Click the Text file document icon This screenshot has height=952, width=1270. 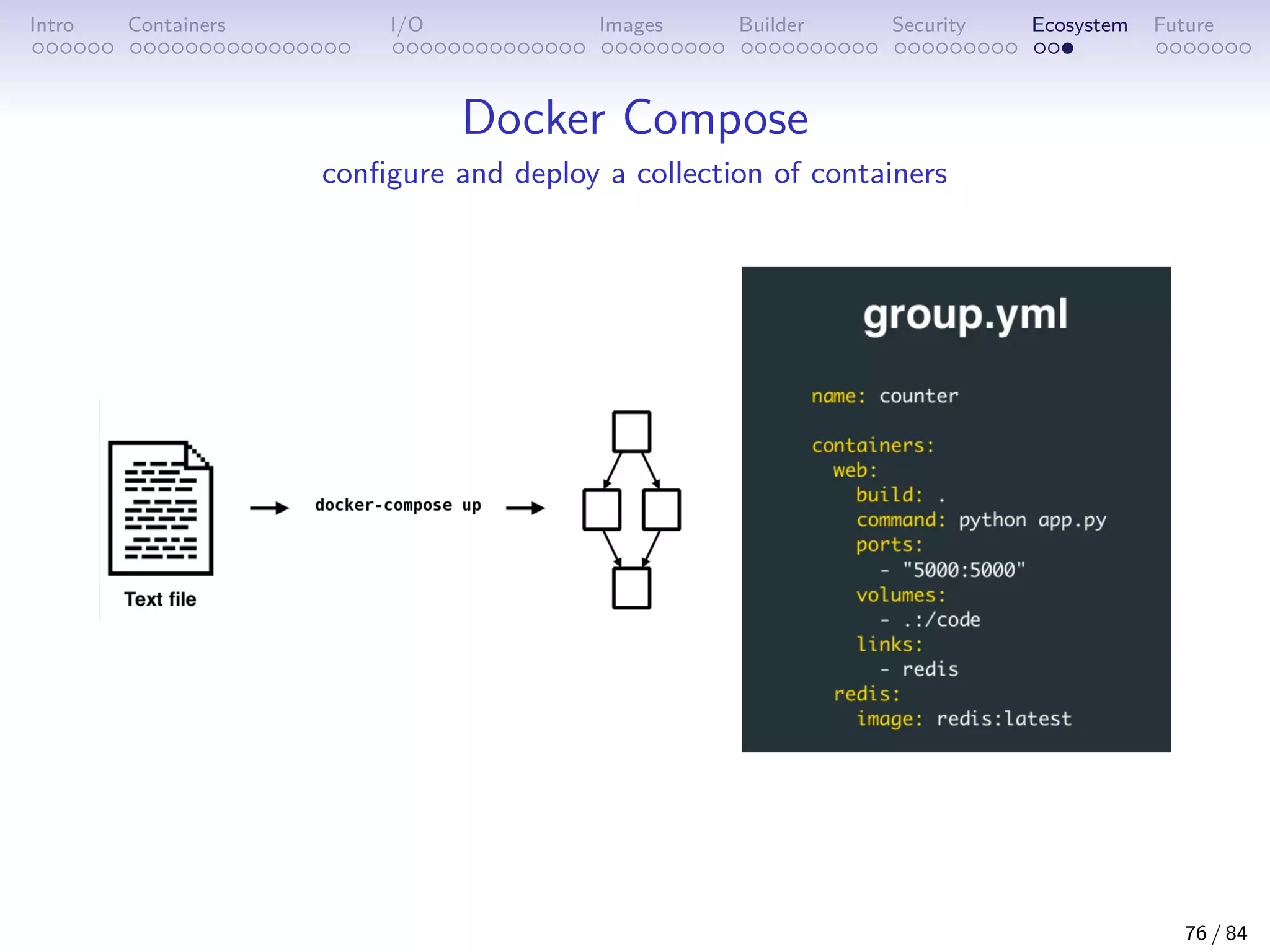point(161,508)
